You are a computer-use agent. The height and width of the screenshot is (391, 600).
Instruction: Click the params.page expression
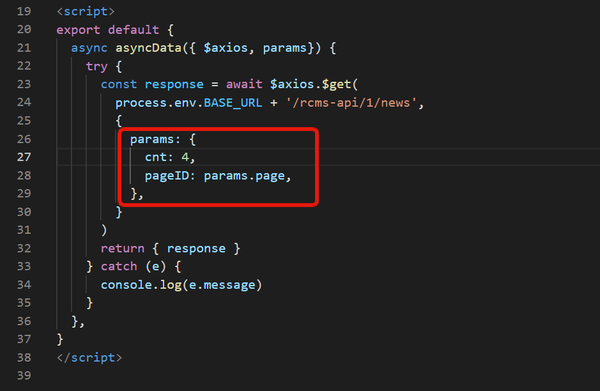pyautogui.click(x=244, y=176)
